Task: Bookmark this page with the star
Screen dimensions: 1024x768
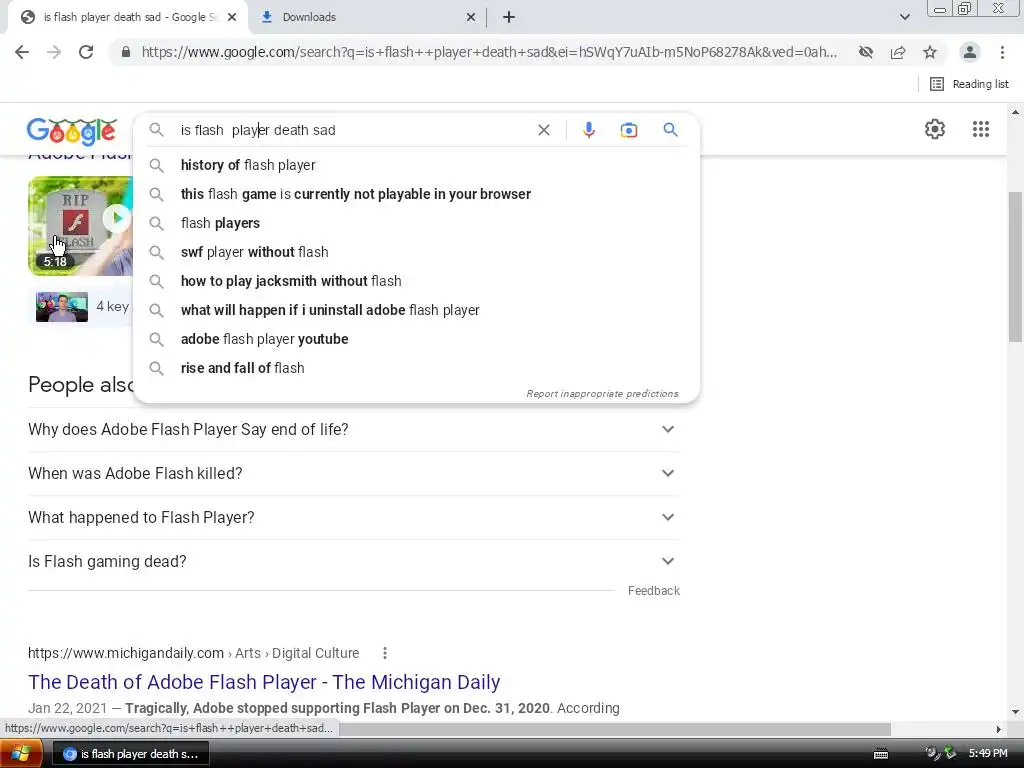Action: [930, 52]
